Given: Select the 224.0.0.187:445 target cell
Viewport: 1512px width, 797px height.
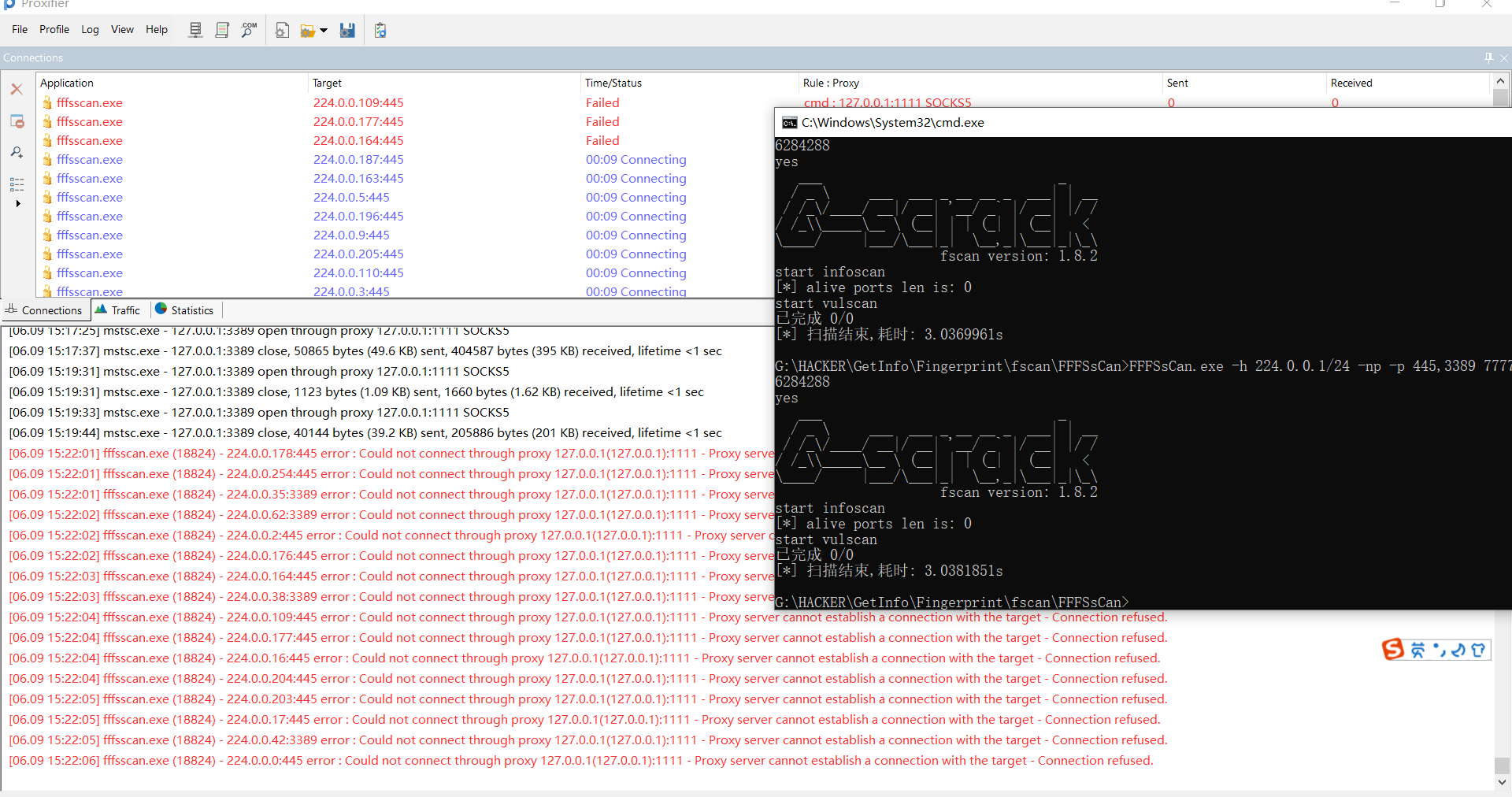Looking at the screenshot, I should click(x=358, y=159).
